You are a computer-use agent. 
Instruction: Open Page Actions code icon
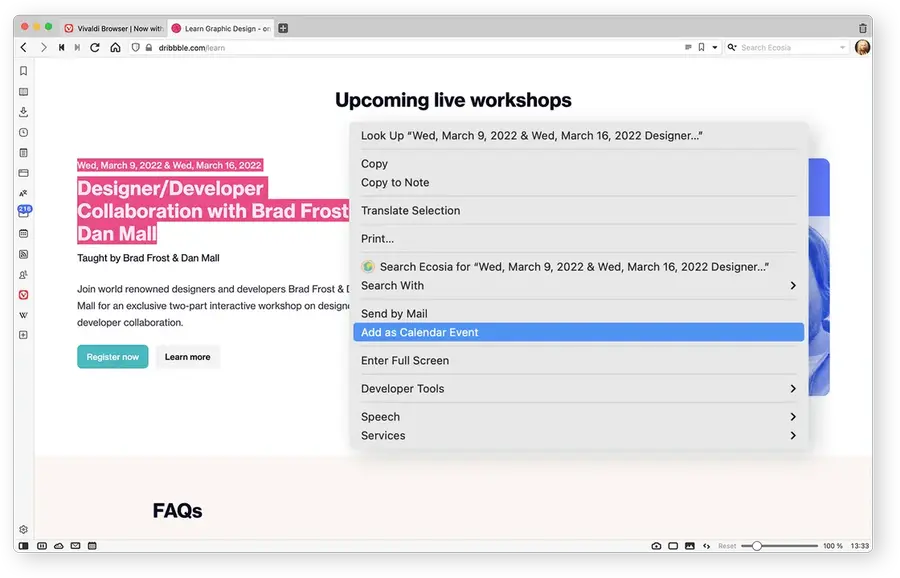707,546
